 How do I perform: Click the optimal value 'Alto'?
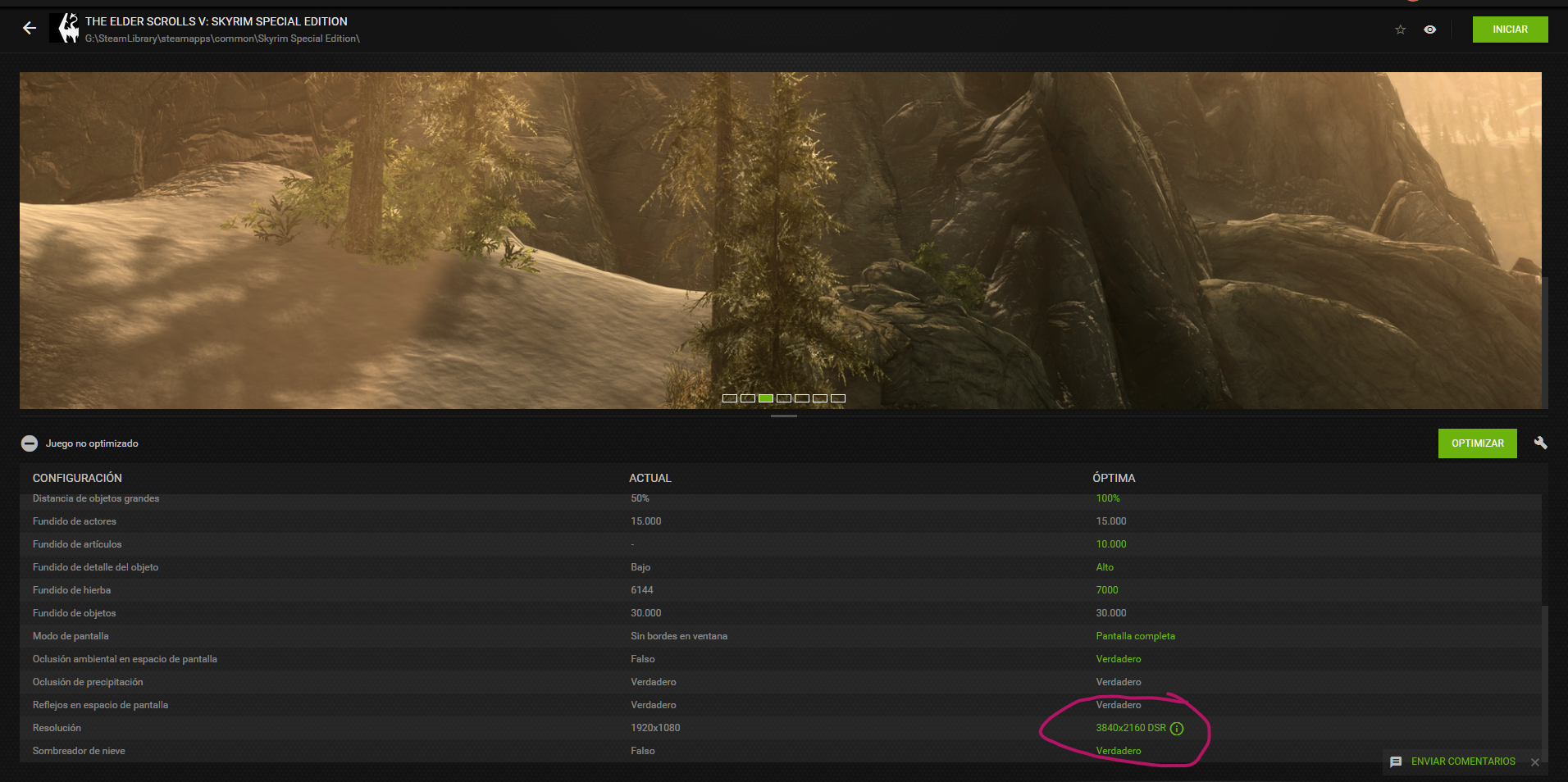(x=1105, y=567)
